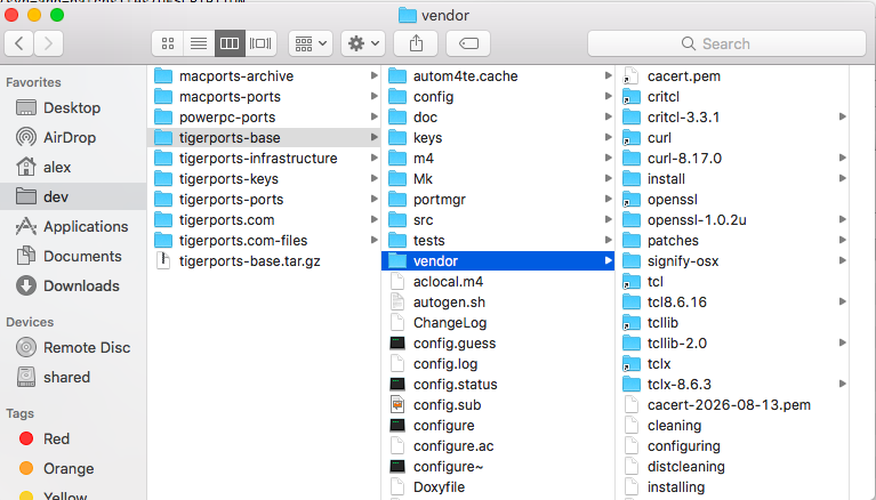Switch to list view mode
The width and height of the screenshot is (876, 500).
click(199, 44)
